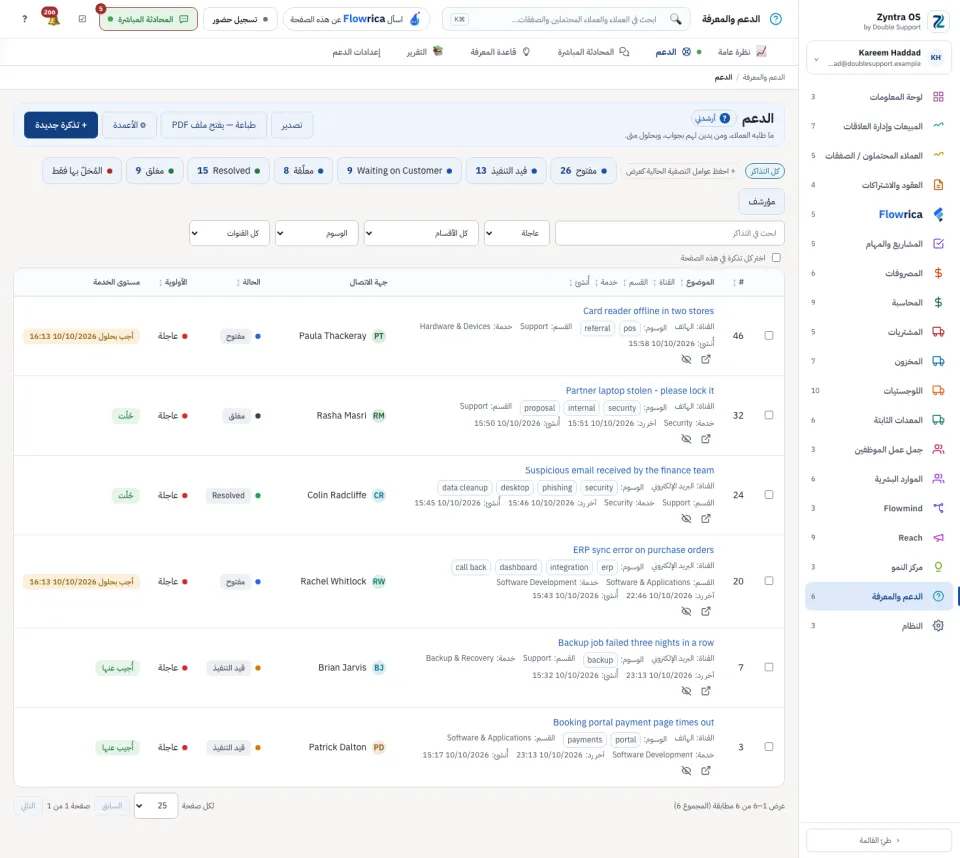Open Reach megaphone sidebar icon
Screen dimensions: 960x858
tap(938, 538)
